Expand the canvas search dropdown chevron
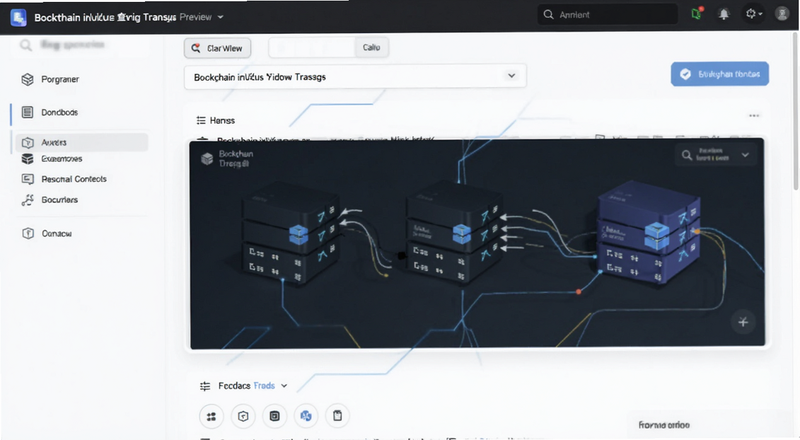800x440 pixels. (x=745, y=155)
